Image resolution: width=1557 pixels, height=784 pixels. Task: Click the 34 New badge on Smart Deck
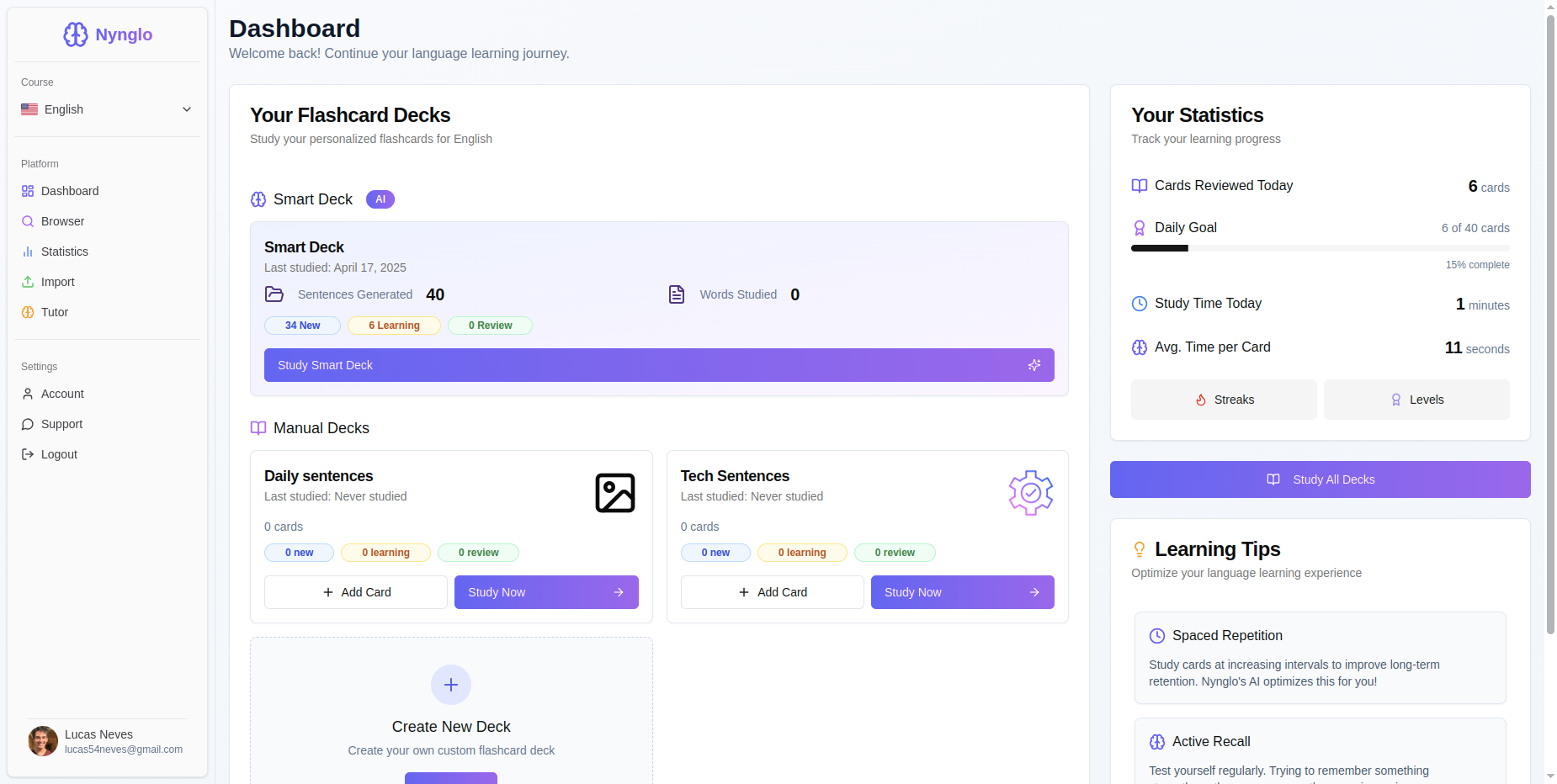point(302,326)
